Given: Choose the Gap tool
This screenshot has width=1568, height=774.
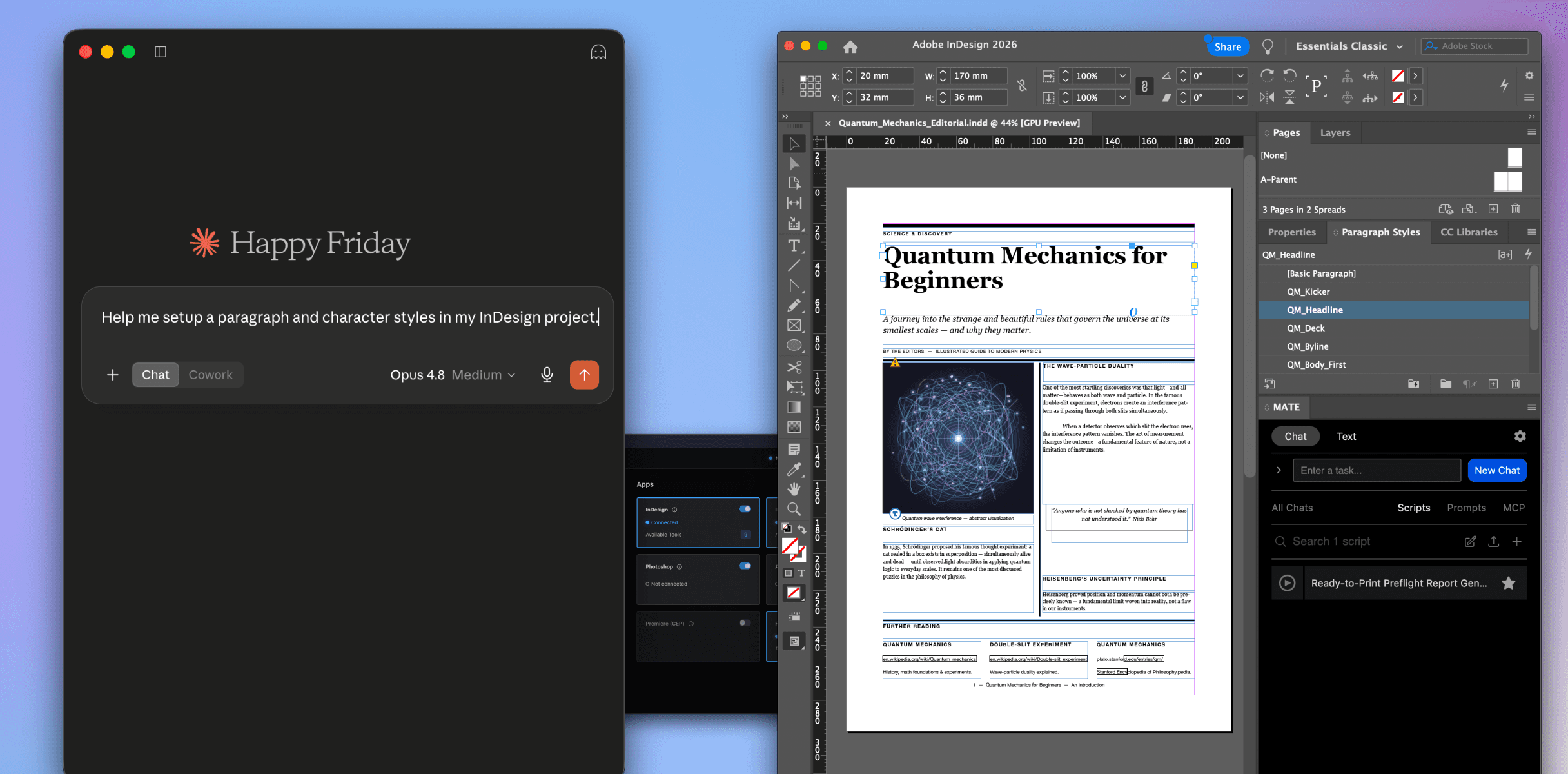Looking at the screenshot, I should (794, 203).
